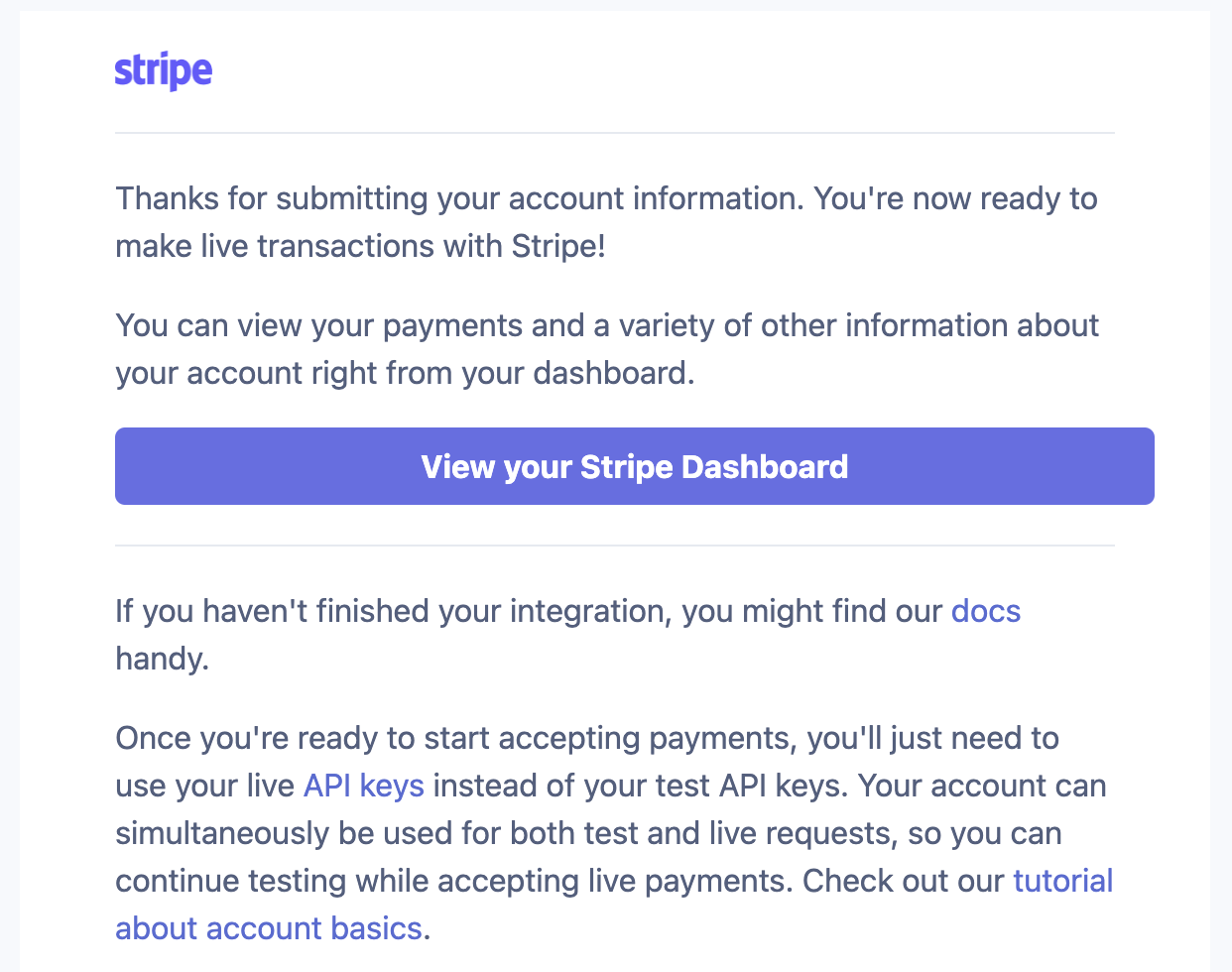The height and width of the screenshot is (972, 1232).
Task: Click the "Check out our" text before tutorial
Action: coord(903,881)
